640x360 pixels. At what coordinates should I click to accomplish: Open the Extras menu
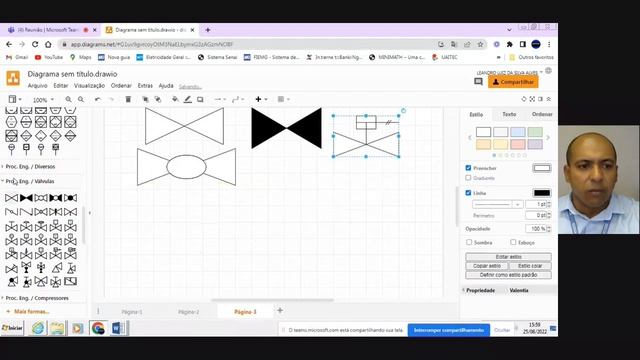tap(145, 86)
